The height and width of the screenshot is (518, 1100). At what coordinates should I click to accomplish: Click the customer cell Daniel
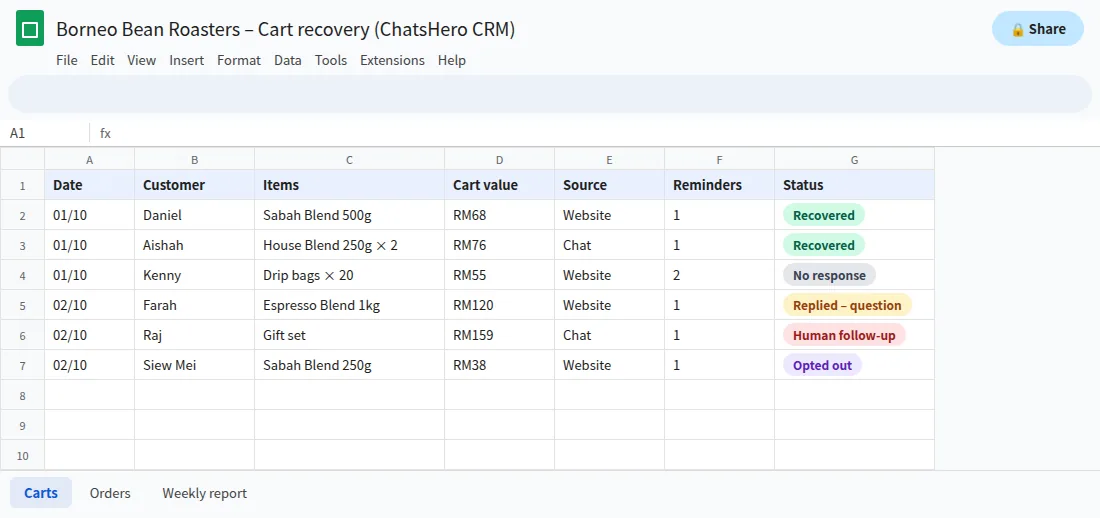(195, 215)
